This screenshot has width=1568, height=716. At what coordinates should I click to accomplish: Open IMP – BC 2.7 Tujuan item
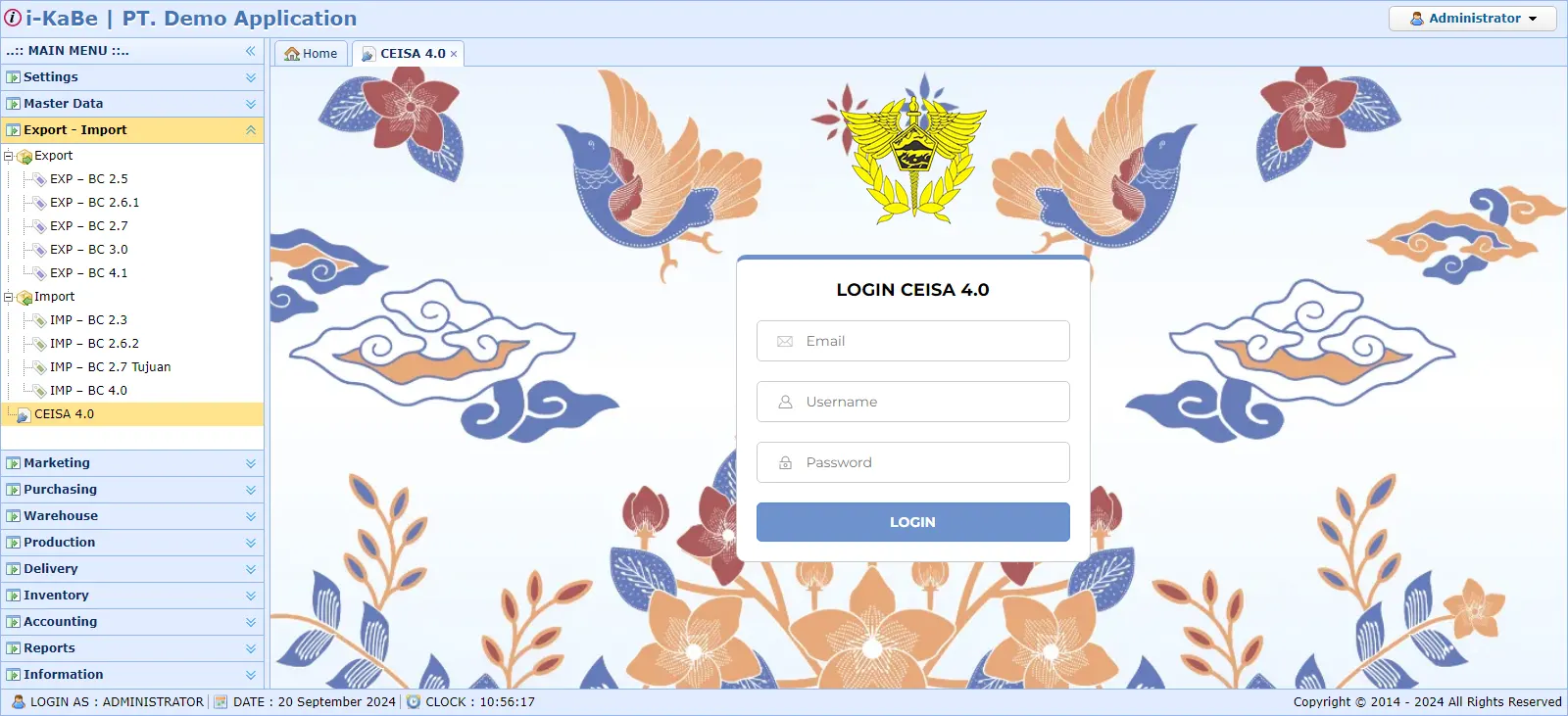point(110,367)
